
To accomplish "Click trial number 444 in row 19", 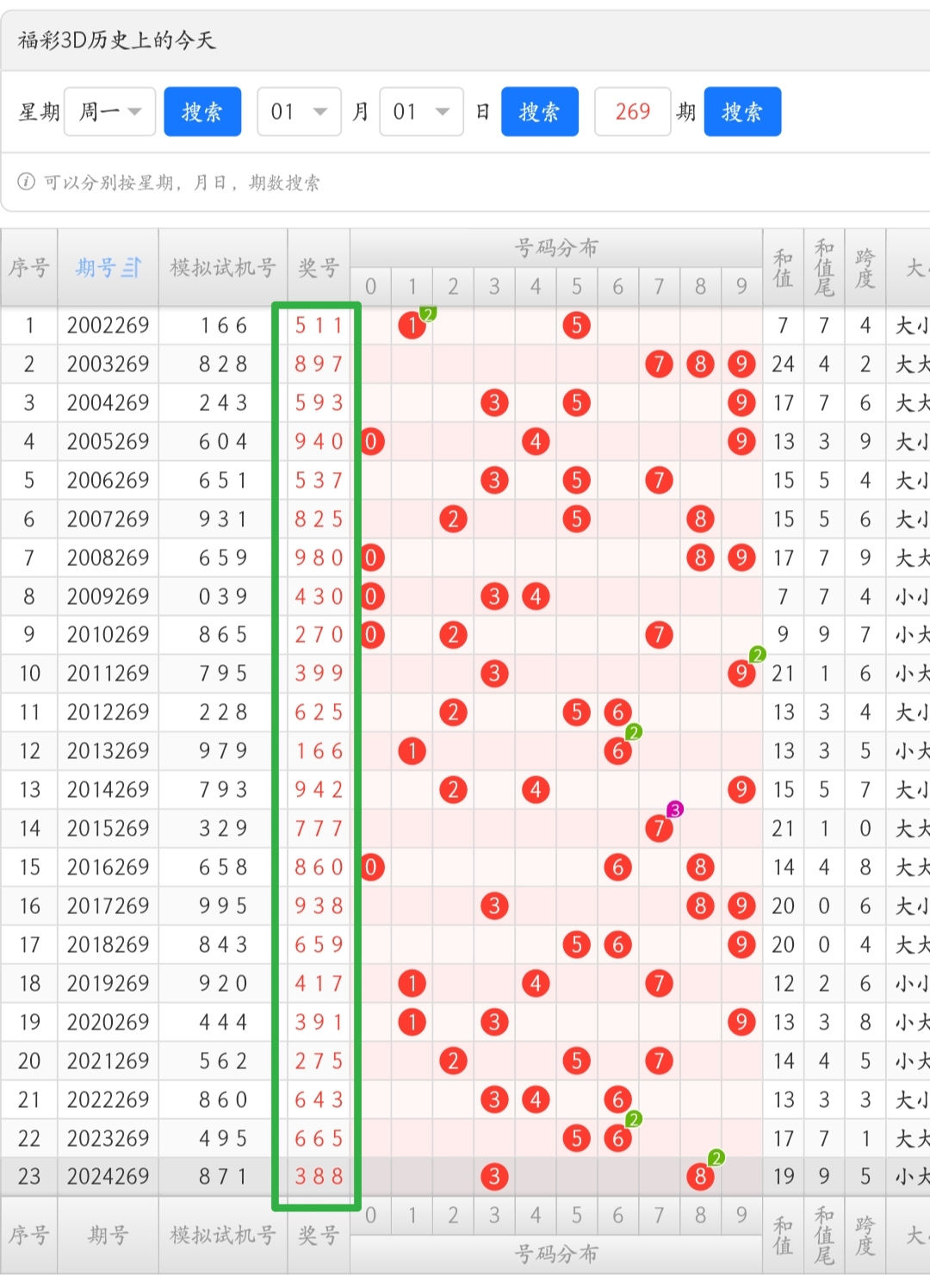I will click(223, 1023).
